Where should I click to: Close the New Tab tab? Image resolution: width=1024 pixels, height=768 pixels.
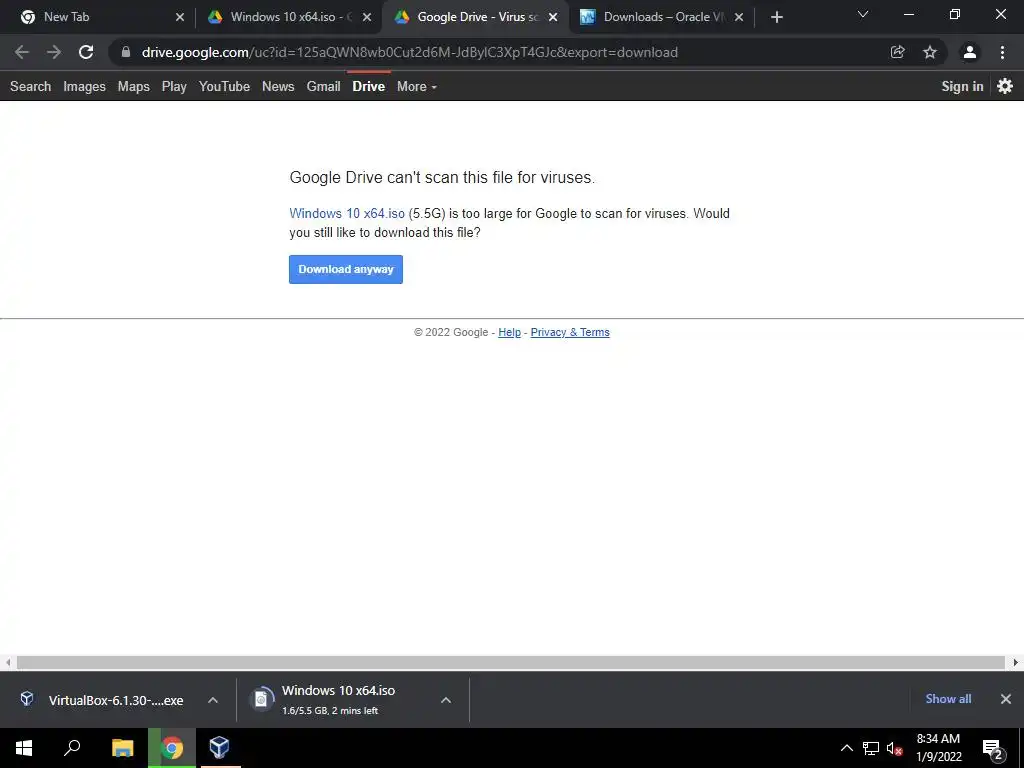180,17
